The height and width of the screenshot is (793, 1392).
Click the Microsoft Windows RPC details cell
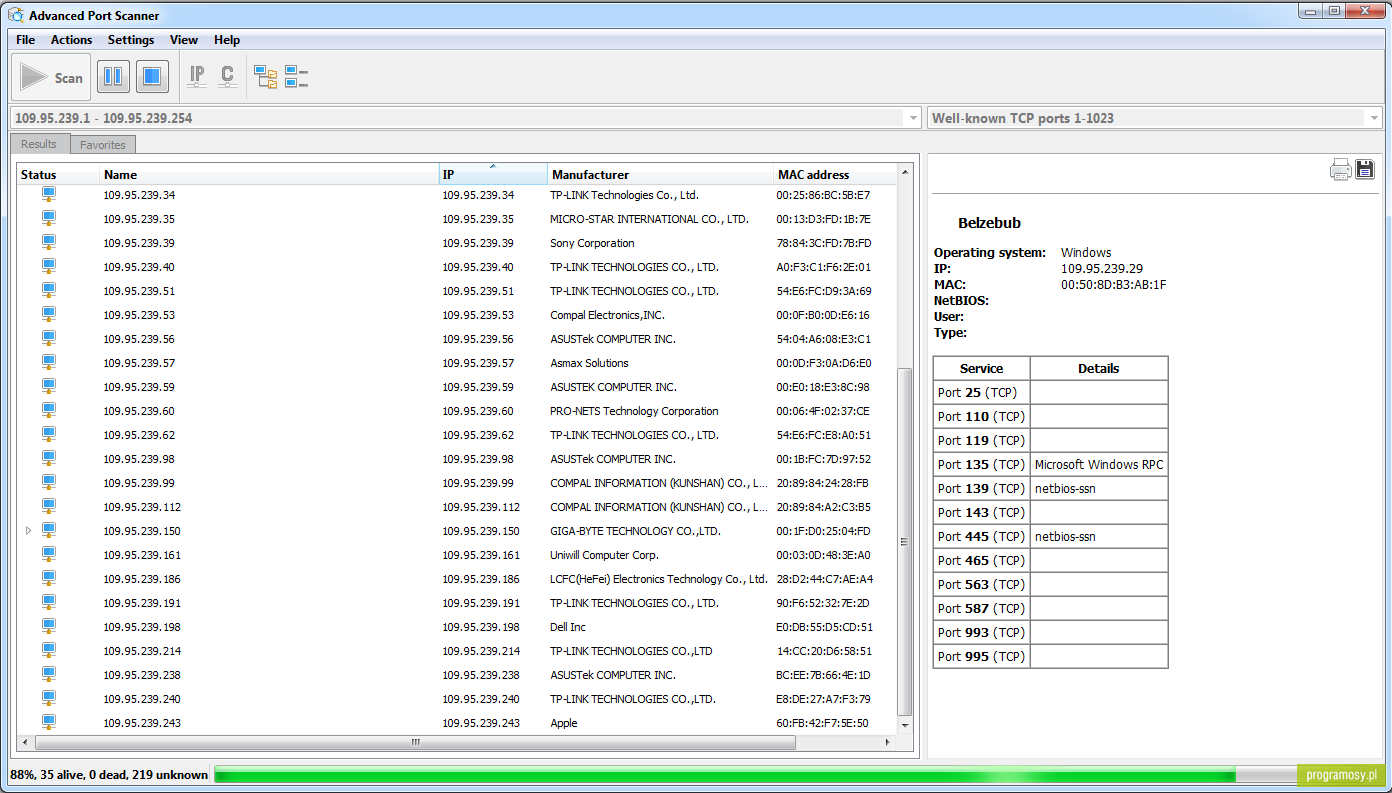tap(1099, 464)
